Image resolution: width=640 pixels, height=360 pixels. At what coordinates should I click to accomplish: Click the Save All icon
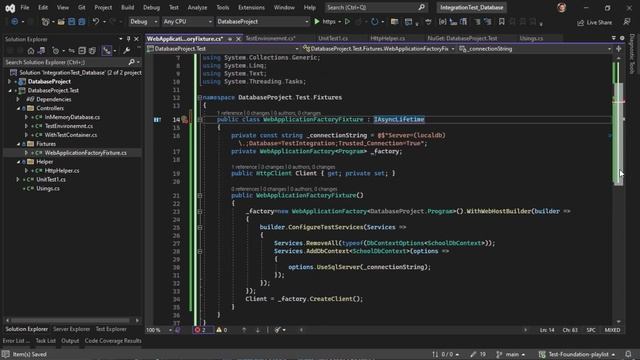click(82, 22)
